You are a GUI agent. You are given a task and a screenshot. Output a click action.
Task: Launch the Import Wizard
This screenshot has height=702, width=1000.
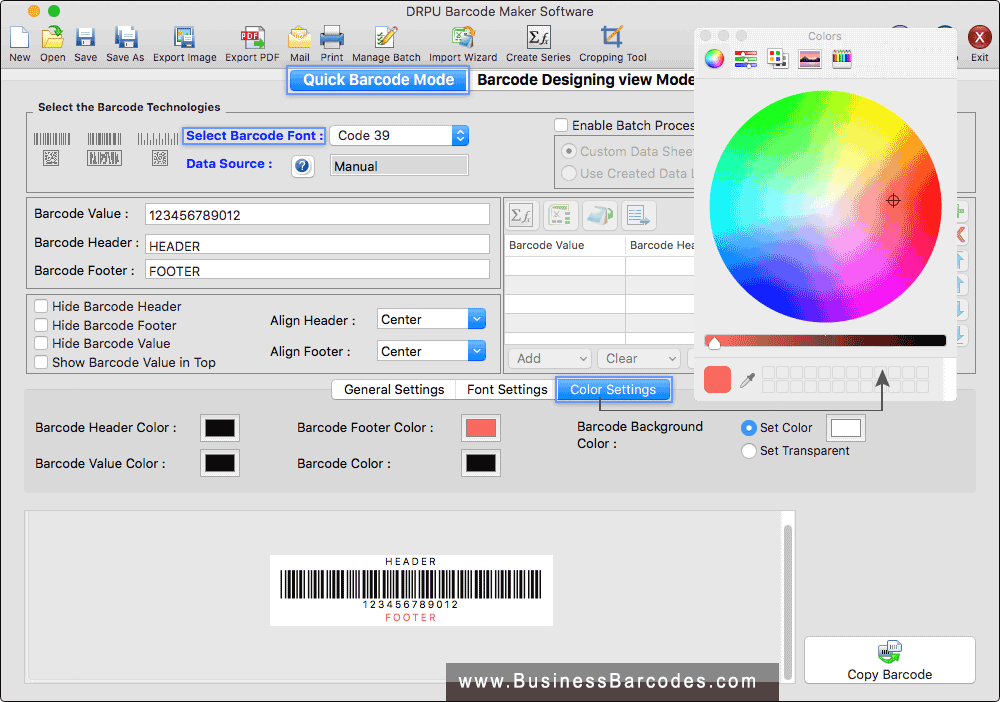pos(463,38)
